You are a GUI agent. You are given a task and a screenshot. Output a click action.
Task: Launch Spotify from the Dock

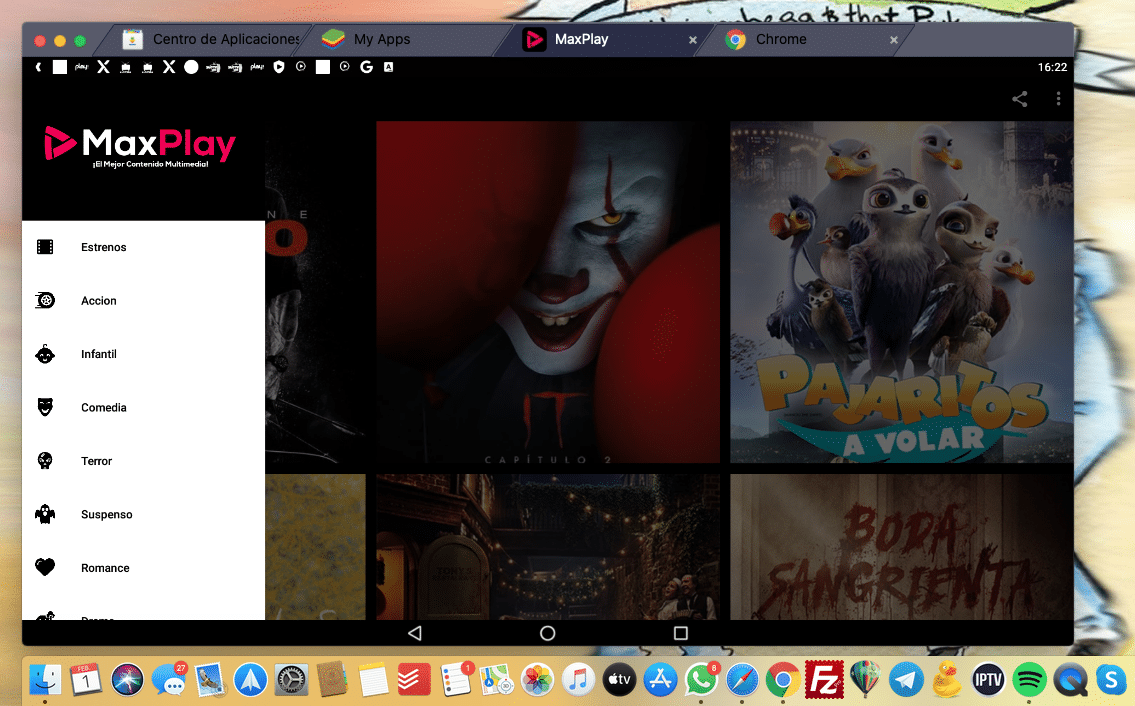point(1029,679)
